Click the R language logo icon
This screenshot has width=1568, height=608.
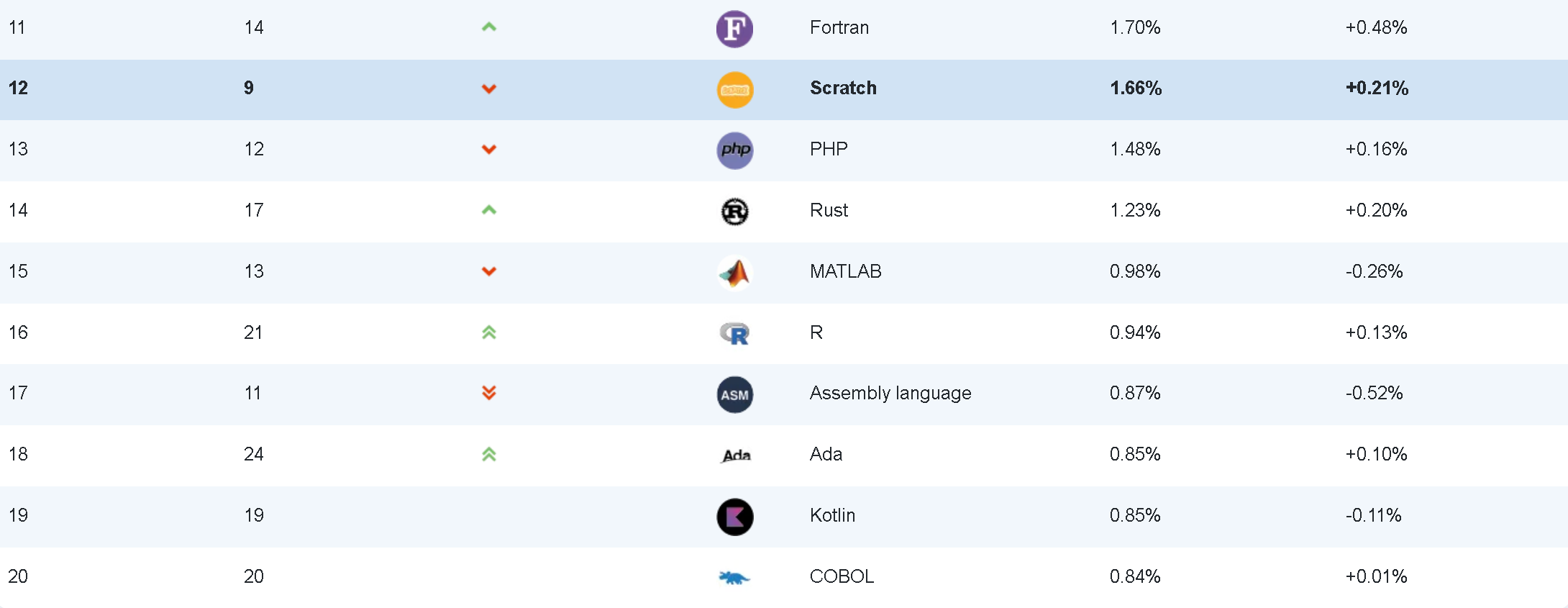tap(735, 333)
